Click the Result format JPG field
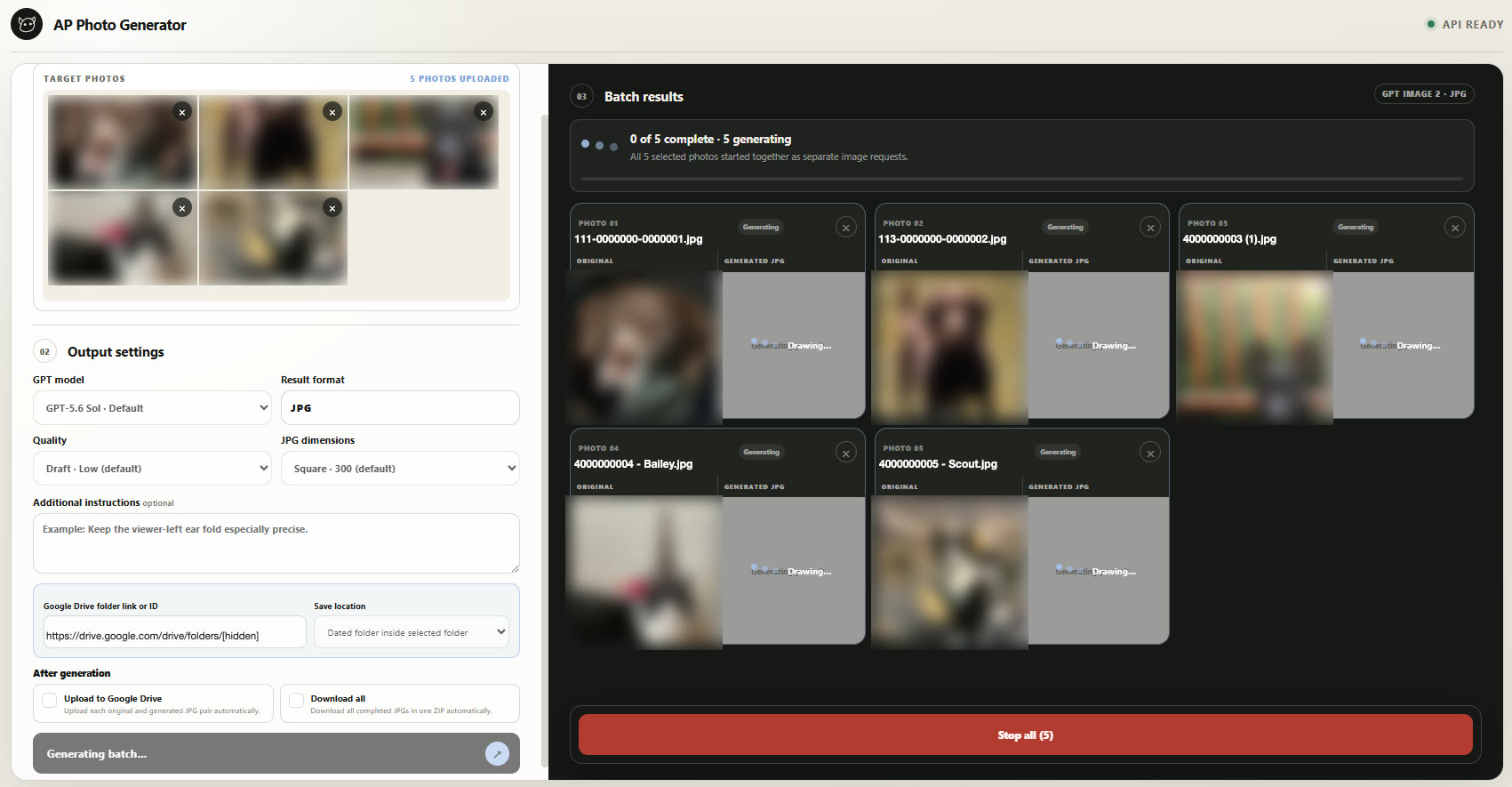The width and height of the screenshot is (1512, 787). (400, 407)
